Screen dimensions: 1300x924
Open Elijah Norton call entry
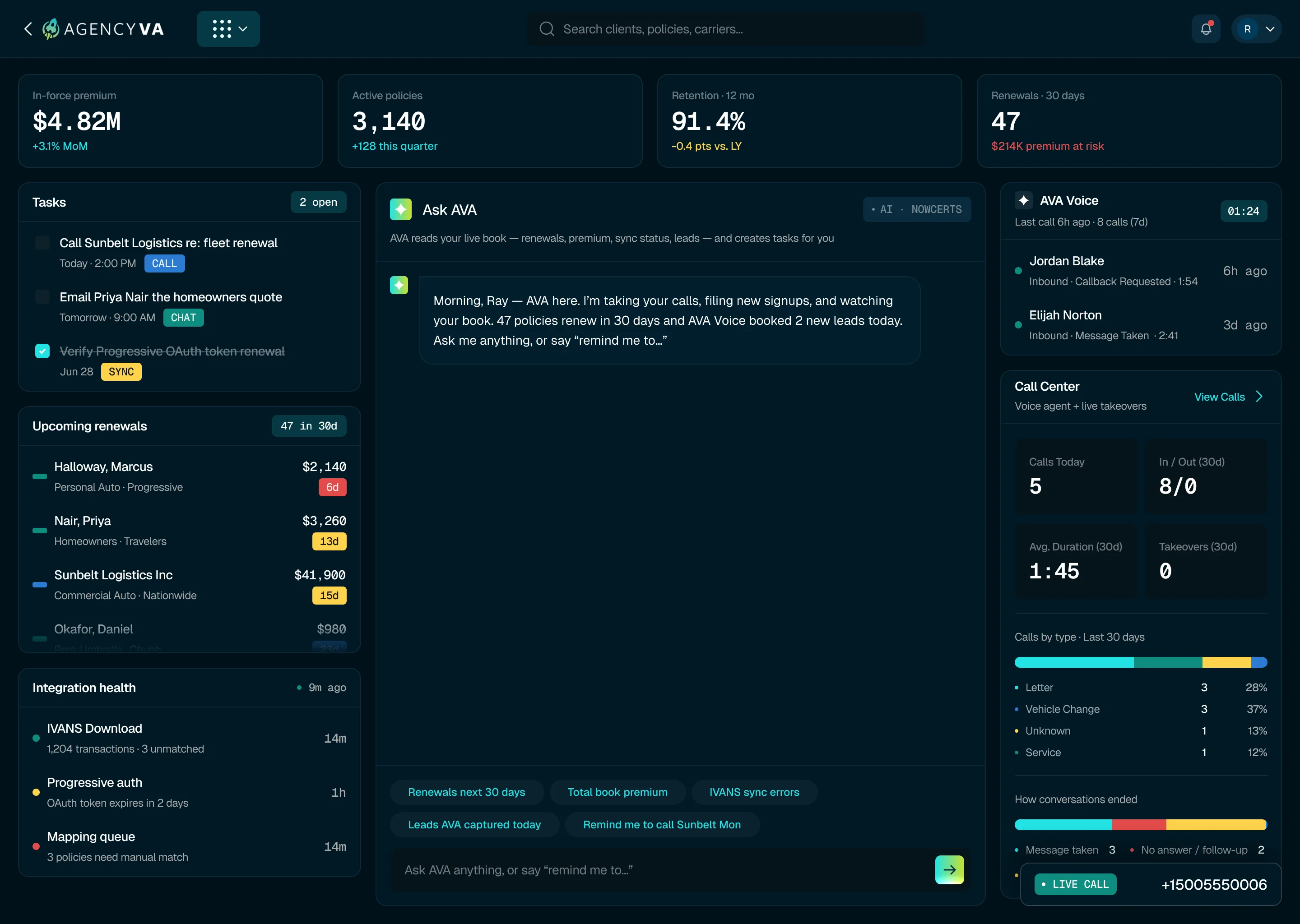point(1141,325)
